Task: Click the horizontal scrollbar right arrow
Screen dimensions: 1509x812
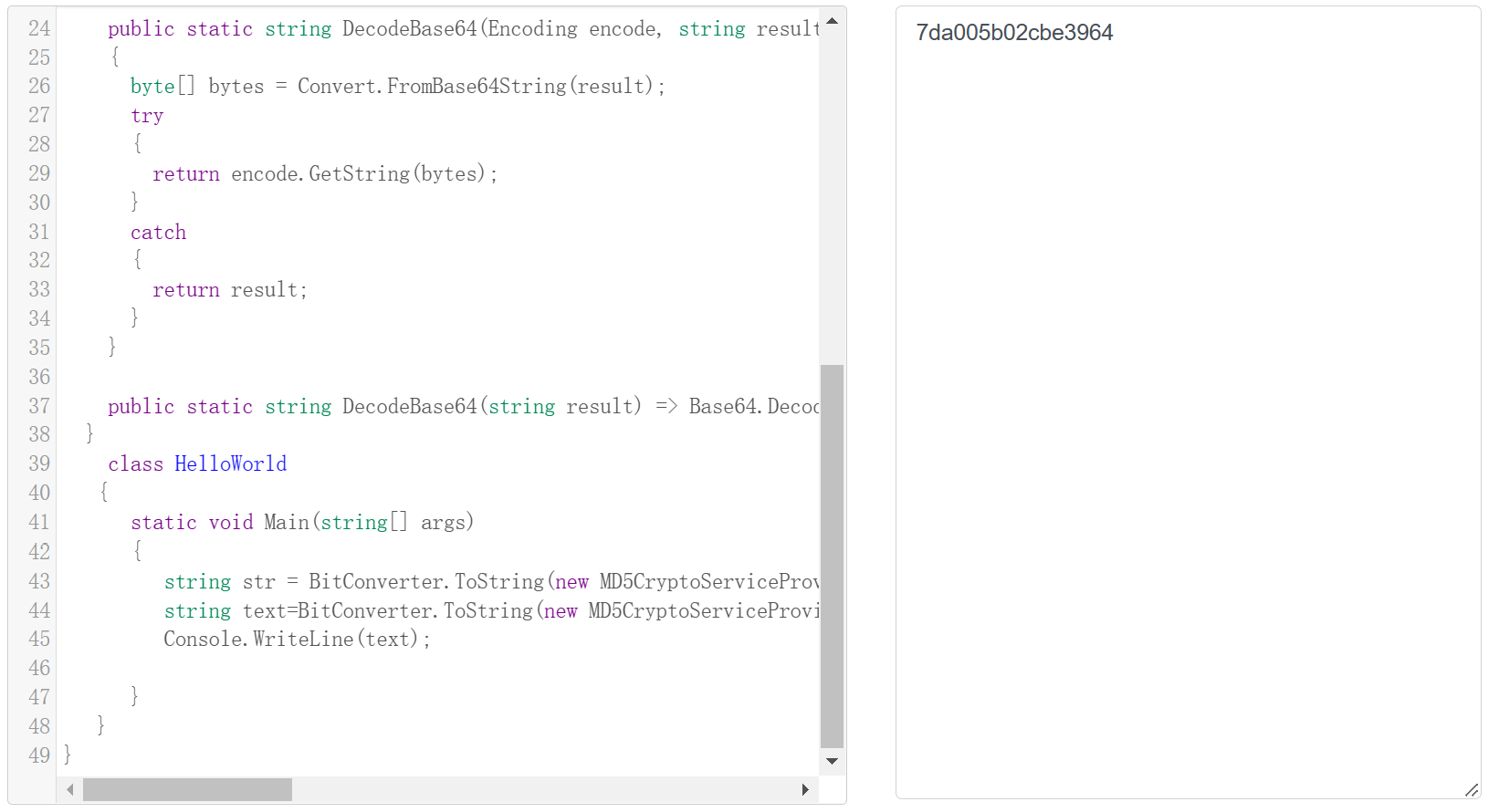Action: [x=804, y=790]
